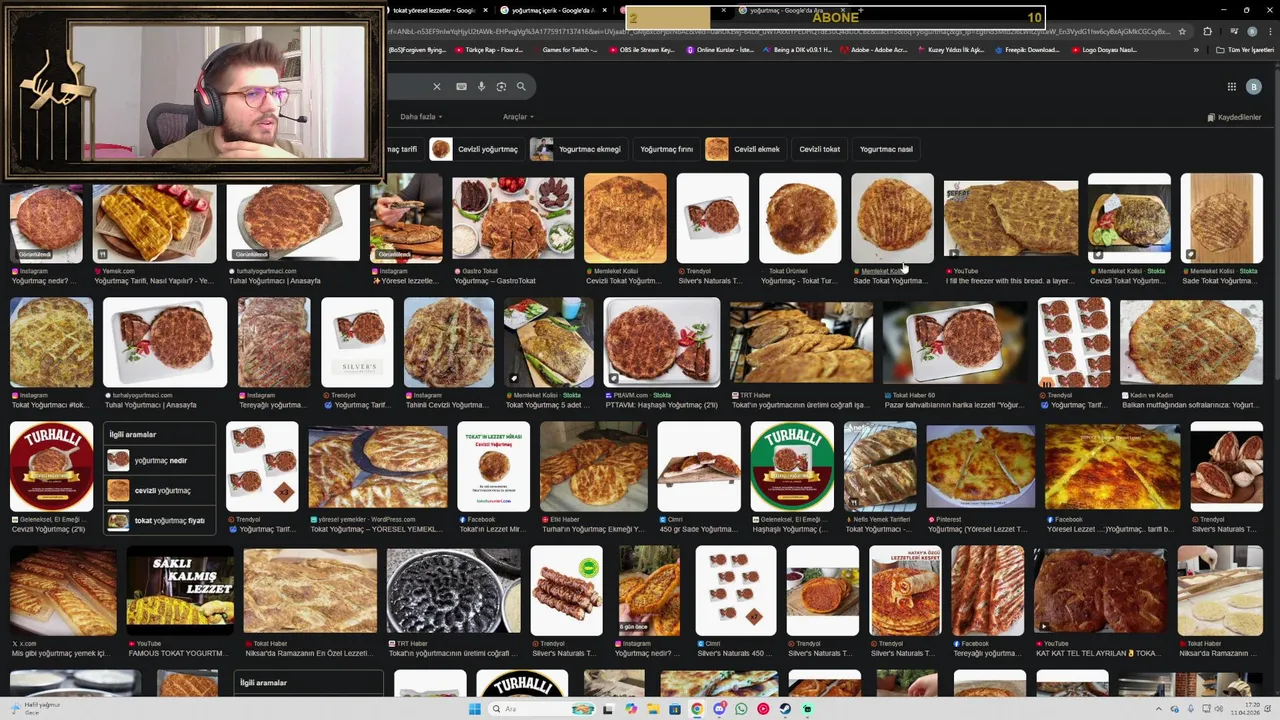
Task: Open Discord from the taskbar
Action: (x=719, y=709)
